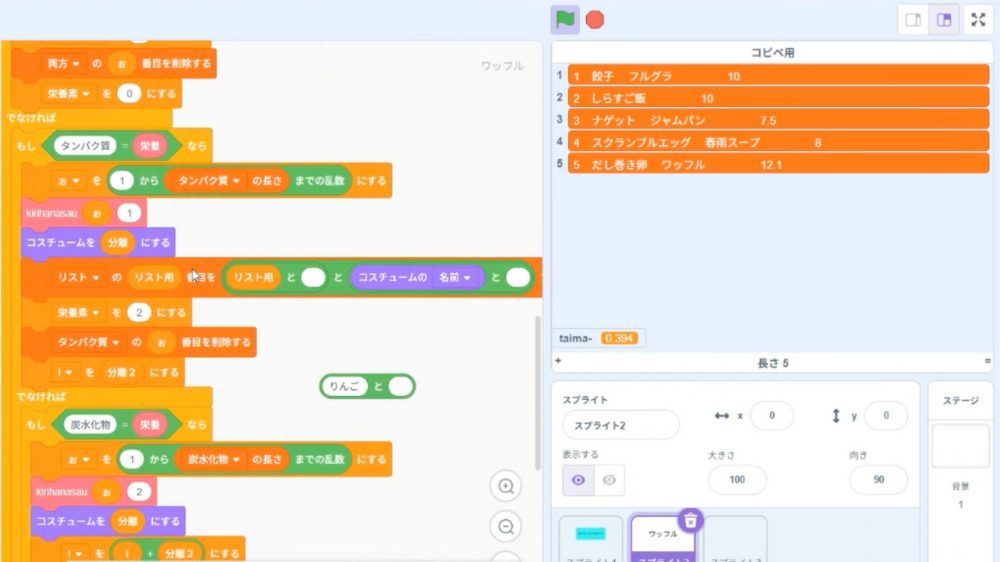The width and height of the screenshot is (1000, 562).
Task: Hide sprite with crossed eye icon
Action: coord(609,480)
